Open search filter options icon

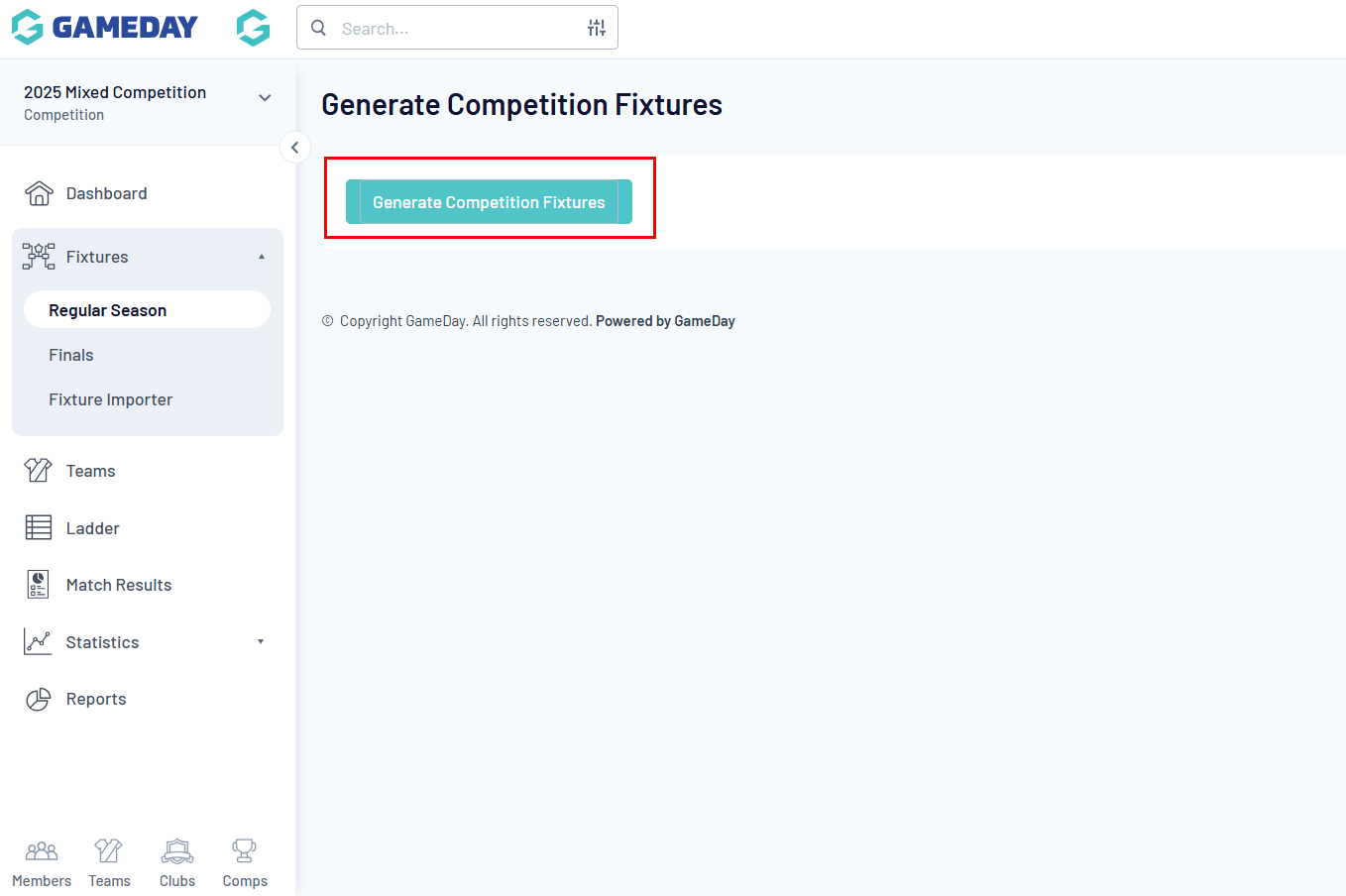(596, 28)
